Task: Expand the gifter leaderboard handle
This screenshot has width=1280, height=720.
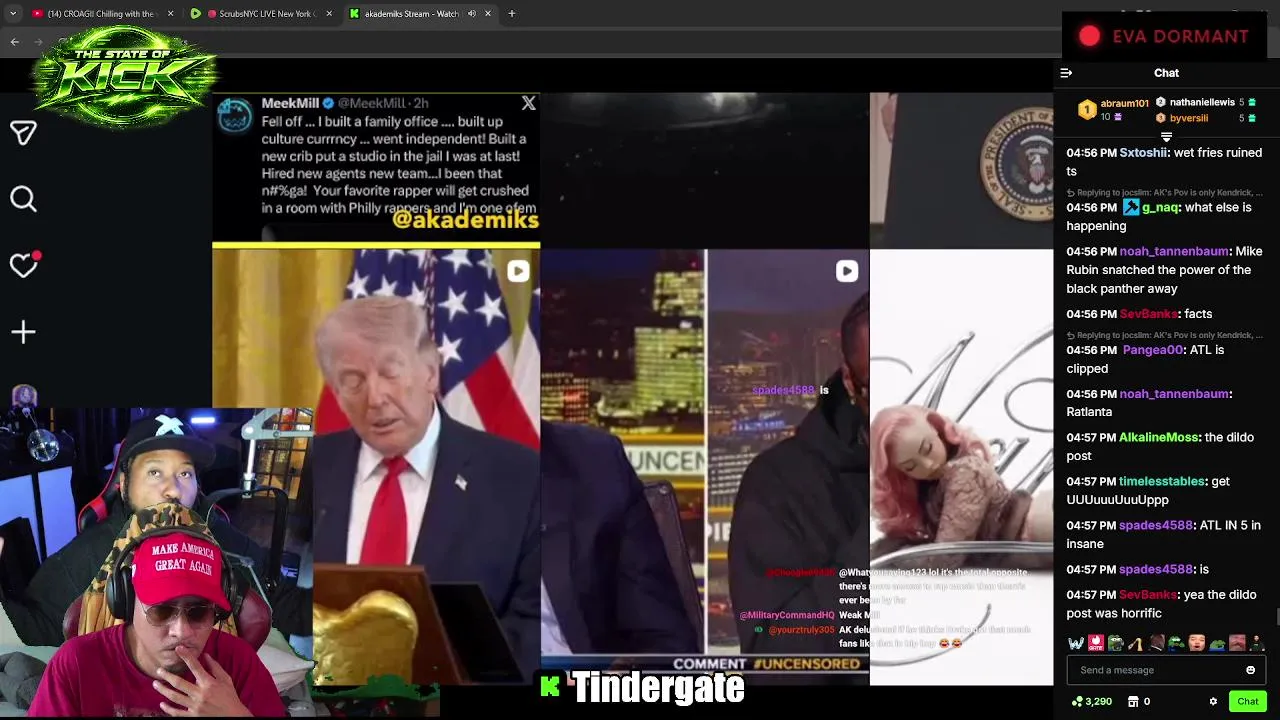Action: tap(1166, 137)
